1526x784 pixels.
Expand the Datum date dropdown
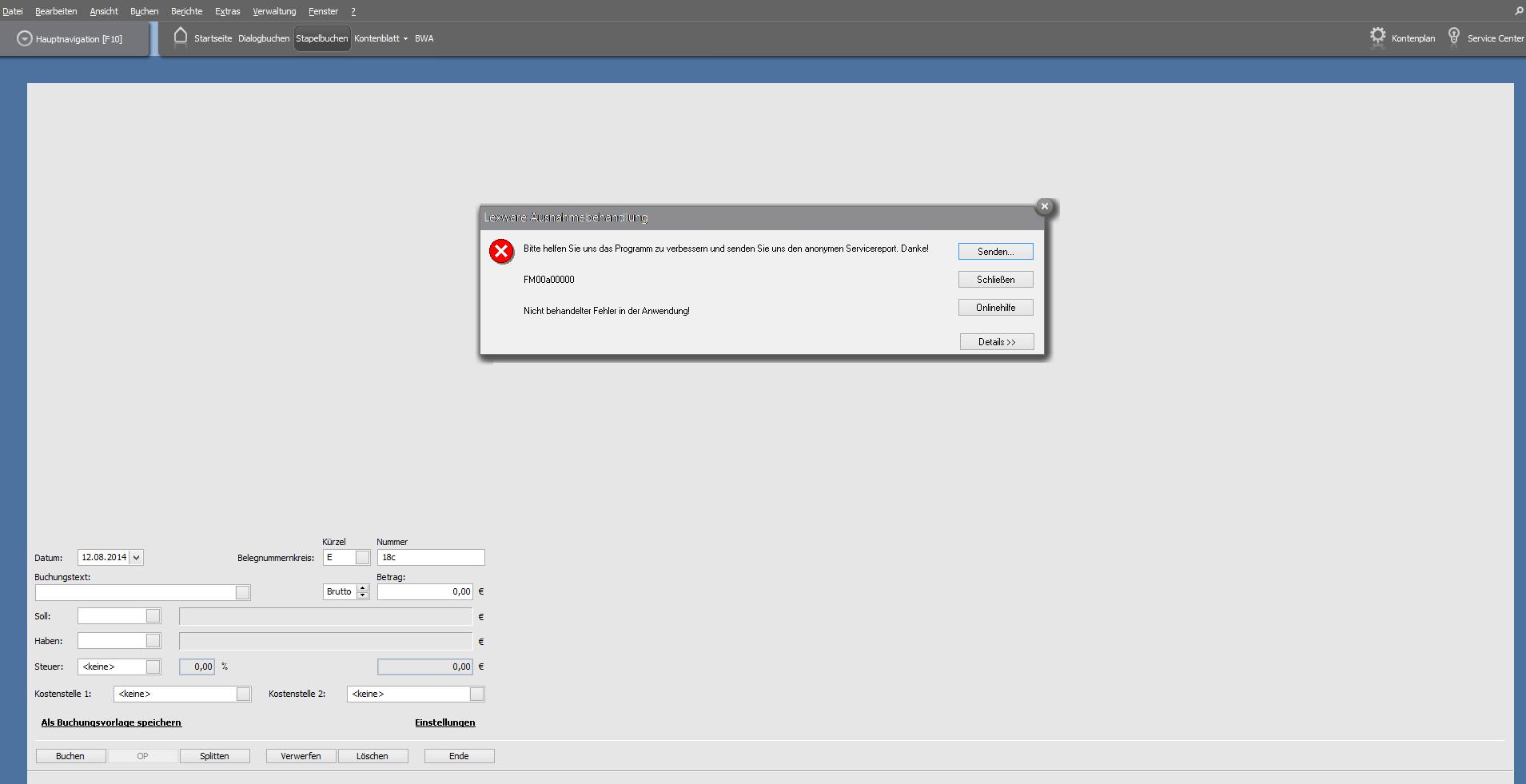[x=137, y=558]
